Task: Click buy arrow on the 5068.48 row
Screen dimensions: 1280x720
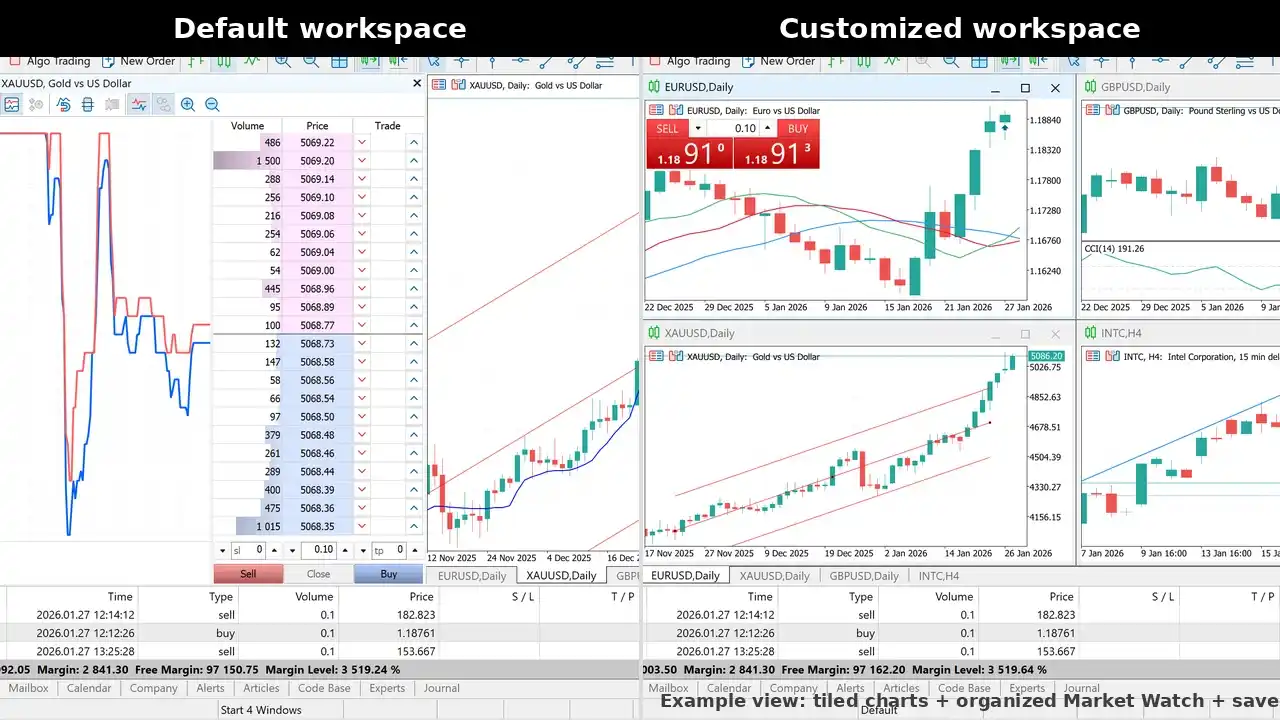Action: (413, 435)
